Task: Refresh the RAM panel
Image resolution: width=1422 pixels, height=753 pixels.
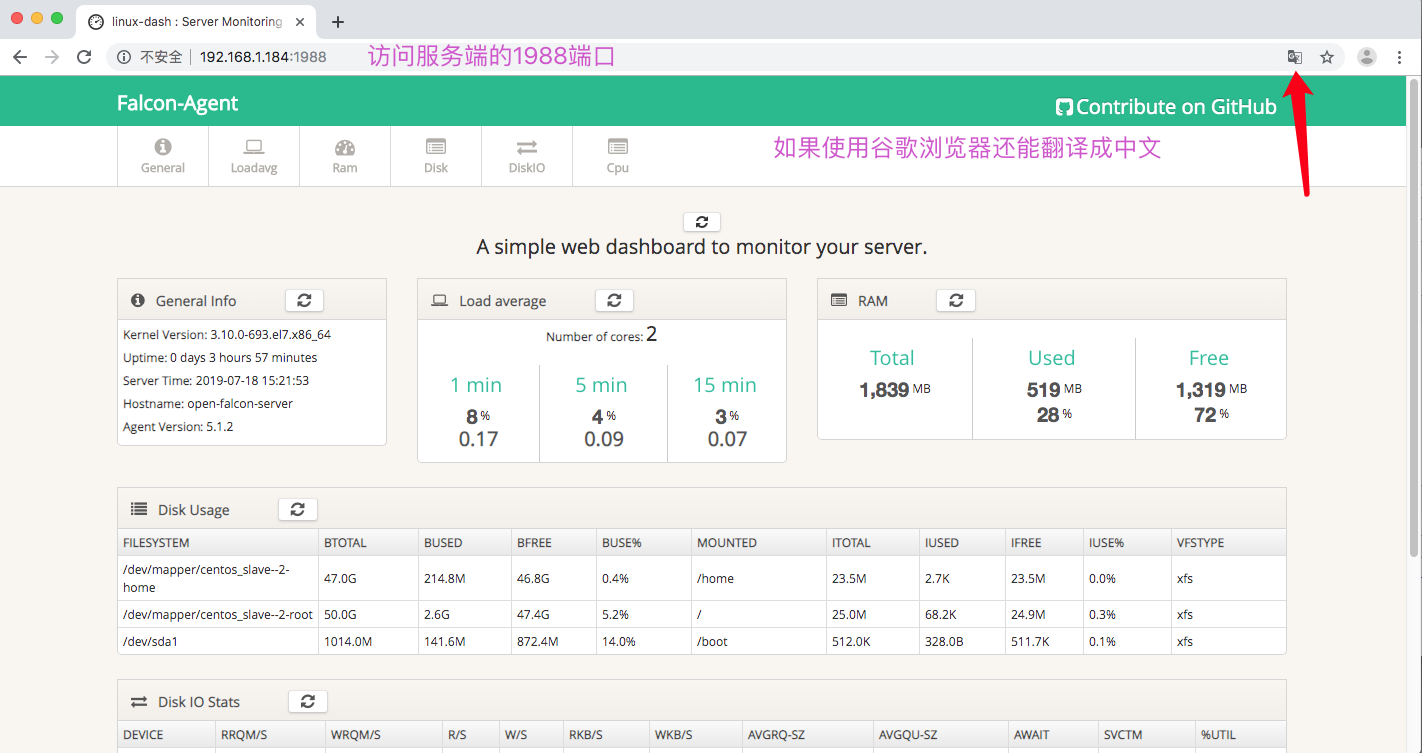Action: click(x=956, y=300)
